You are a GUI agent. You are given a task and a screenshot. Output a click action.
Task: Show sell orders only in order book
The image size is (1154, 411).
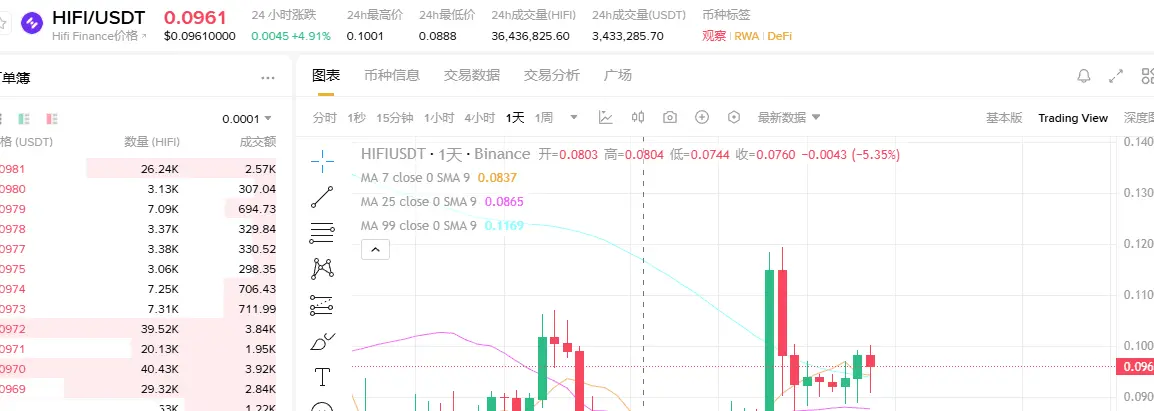pyautogui.click(x=52, y=119)
